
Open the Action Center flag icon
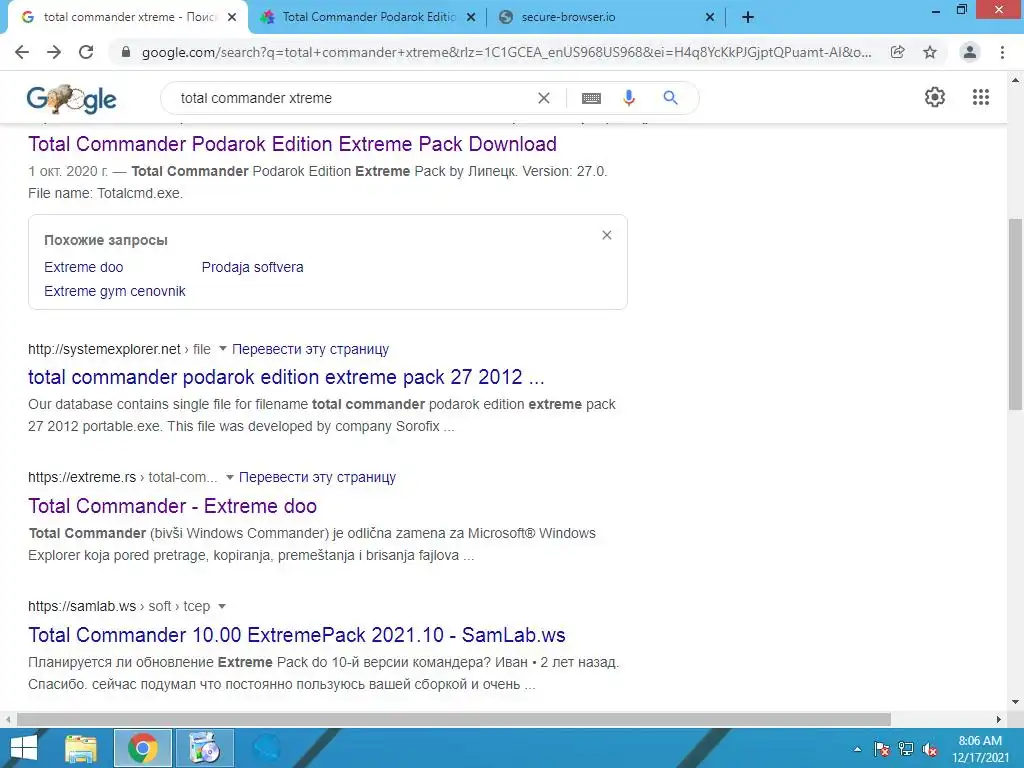(x=882, y=749)
